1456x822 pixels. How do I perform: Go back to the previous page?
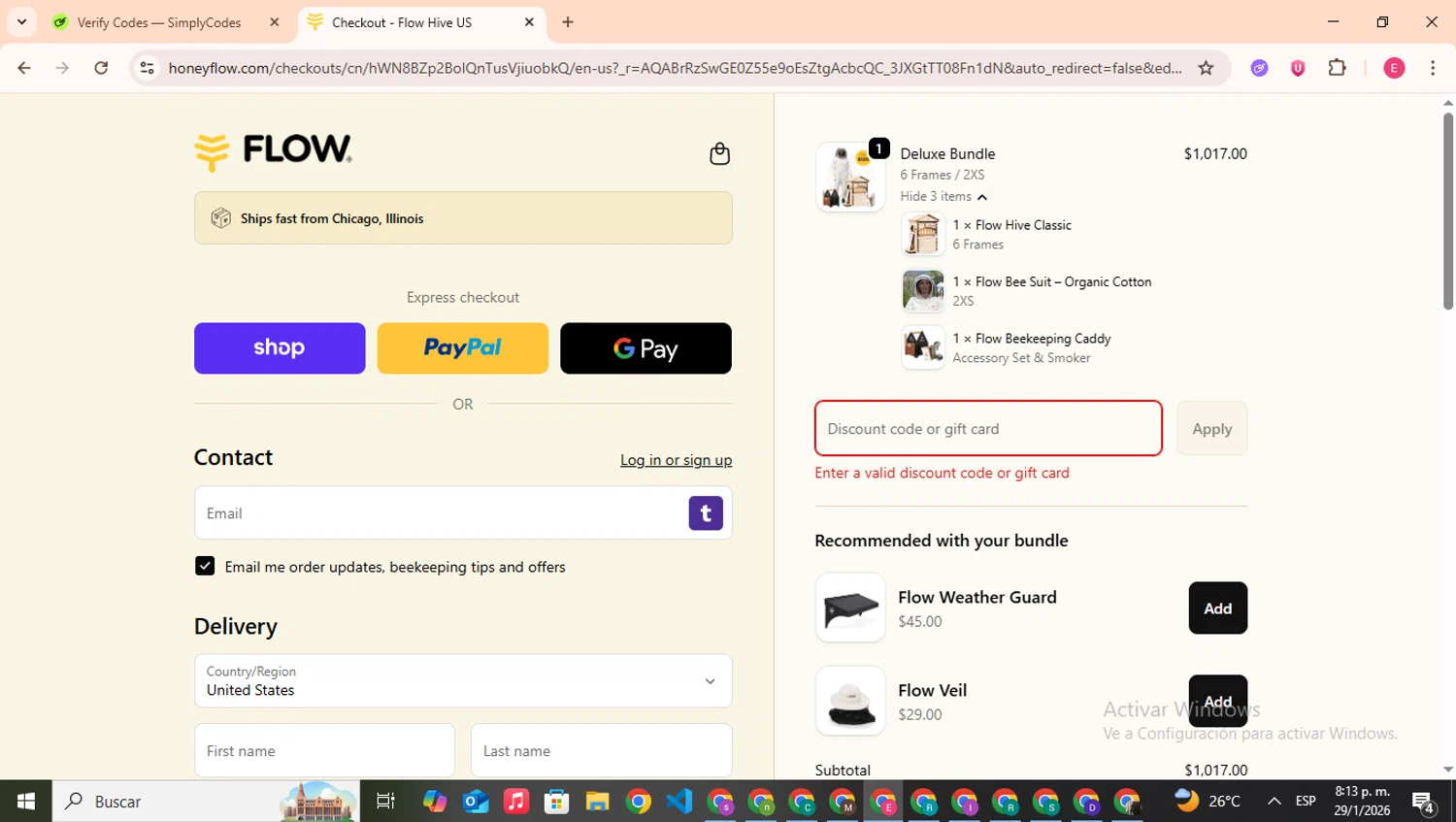pyautogui.click(x=24, y=68)
